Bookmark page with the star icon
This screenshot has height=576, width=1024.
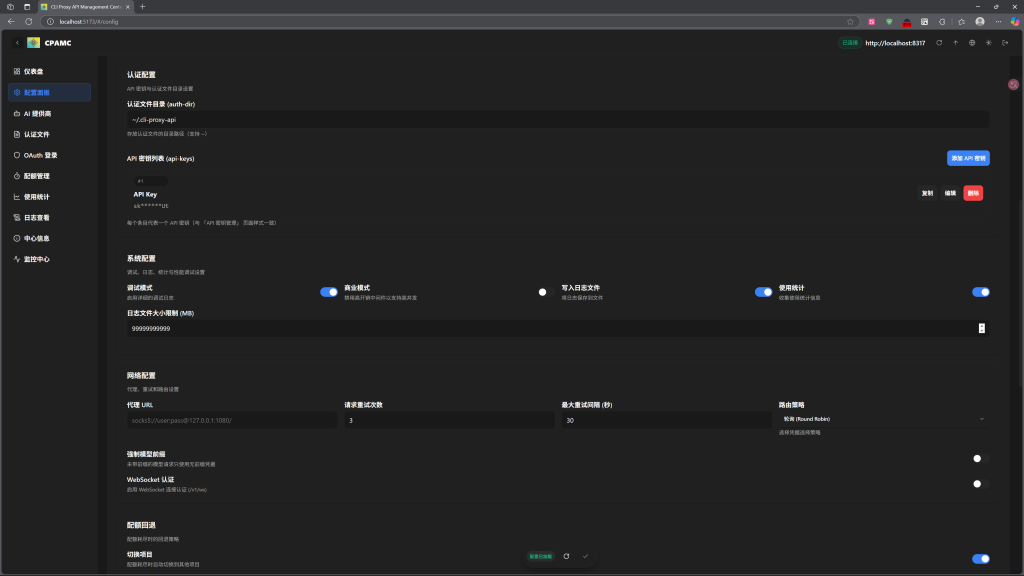[x=850, y=22]
